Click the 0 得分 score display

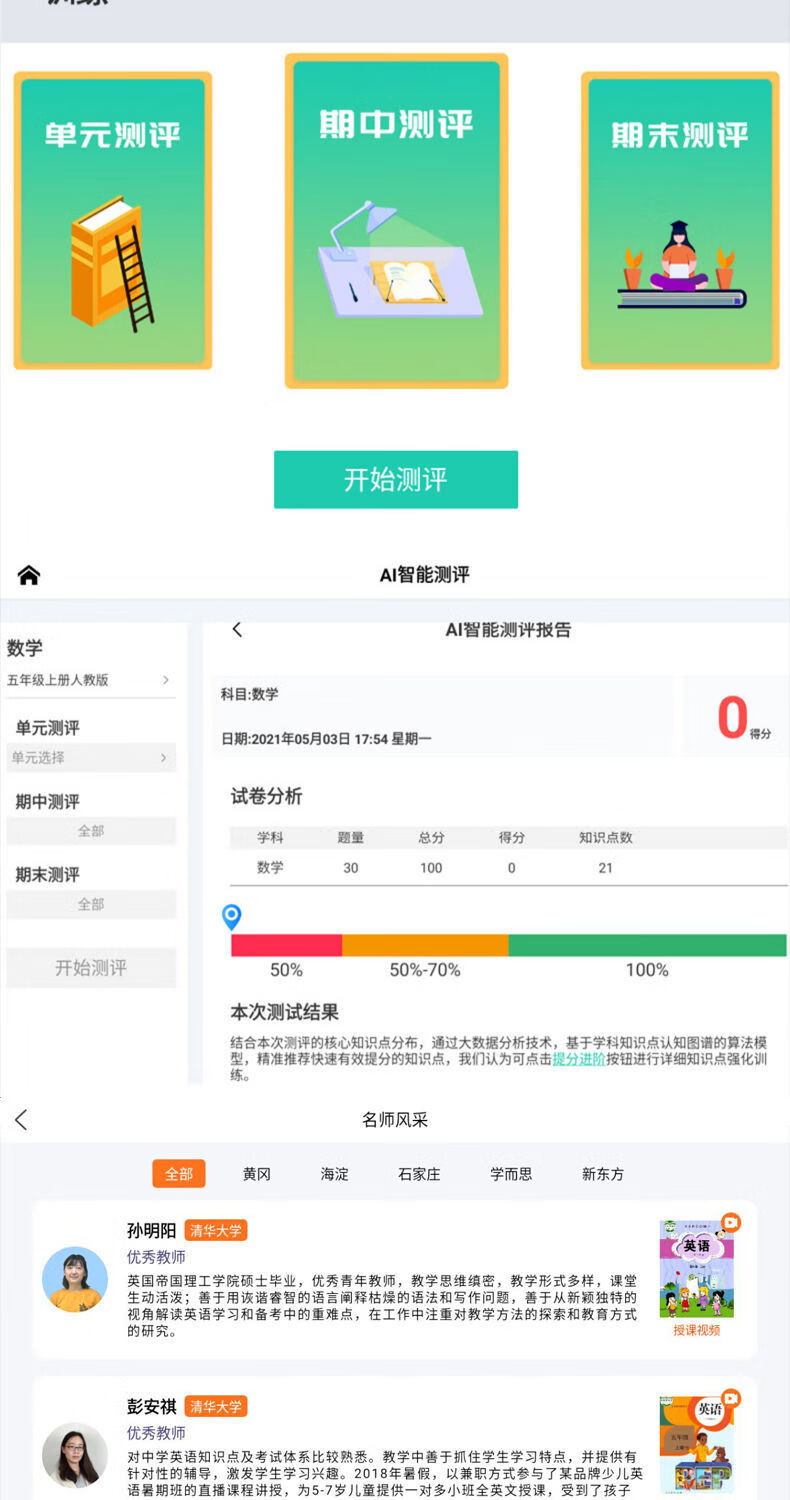[744, 718]
